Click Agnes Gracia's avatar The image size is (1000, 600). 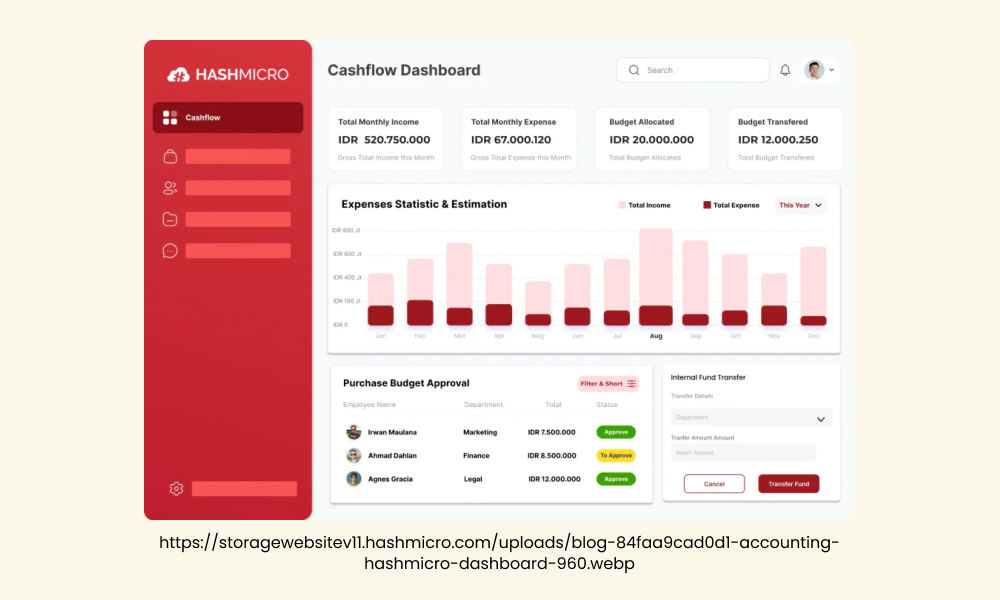point(353,479)
